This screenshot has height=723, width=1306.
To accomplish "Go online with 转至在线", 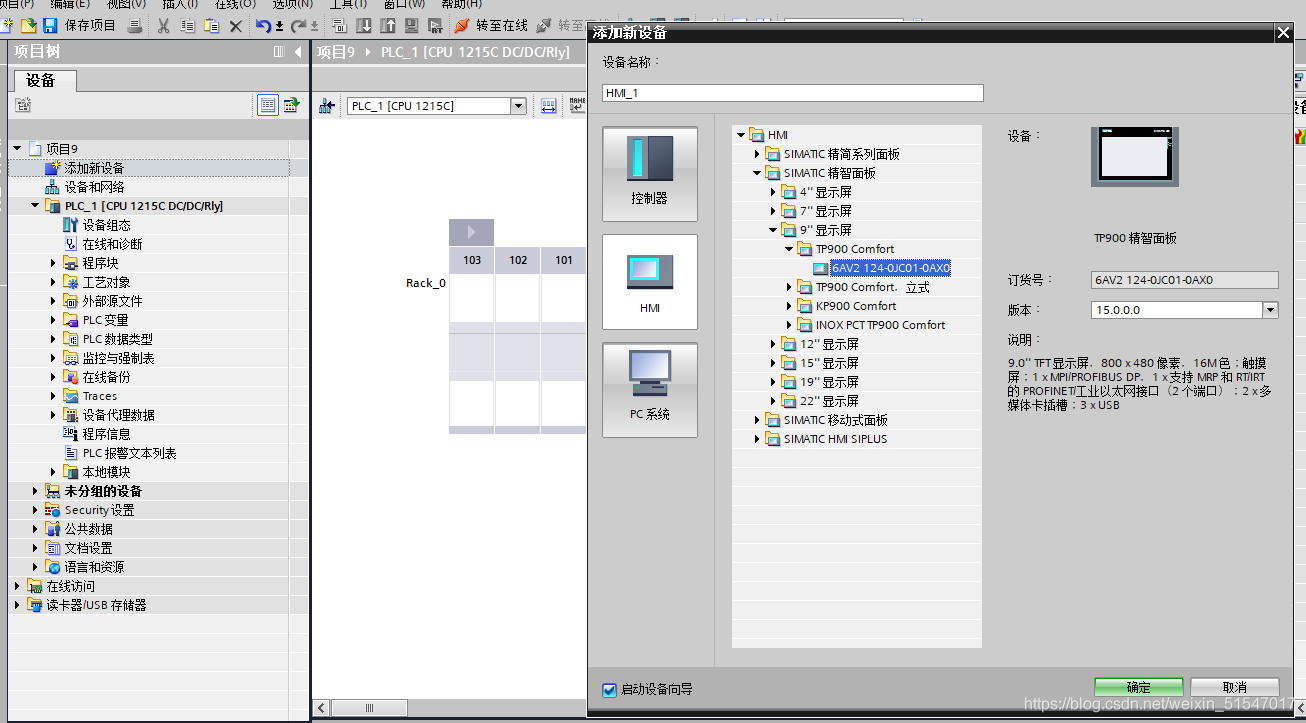I will coord(491,25).
